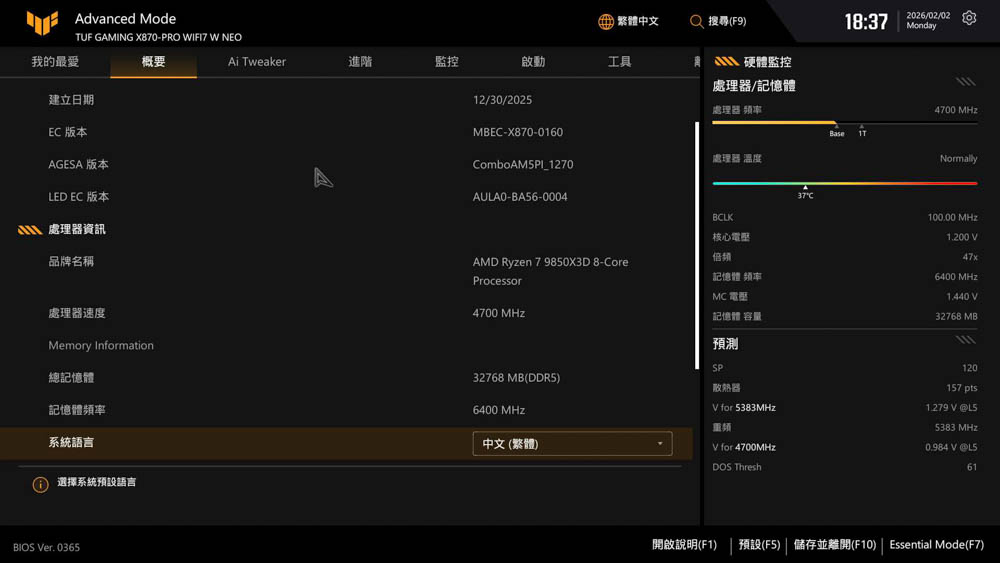Go to the 我的最愛 tab

(x=55, y=62)
